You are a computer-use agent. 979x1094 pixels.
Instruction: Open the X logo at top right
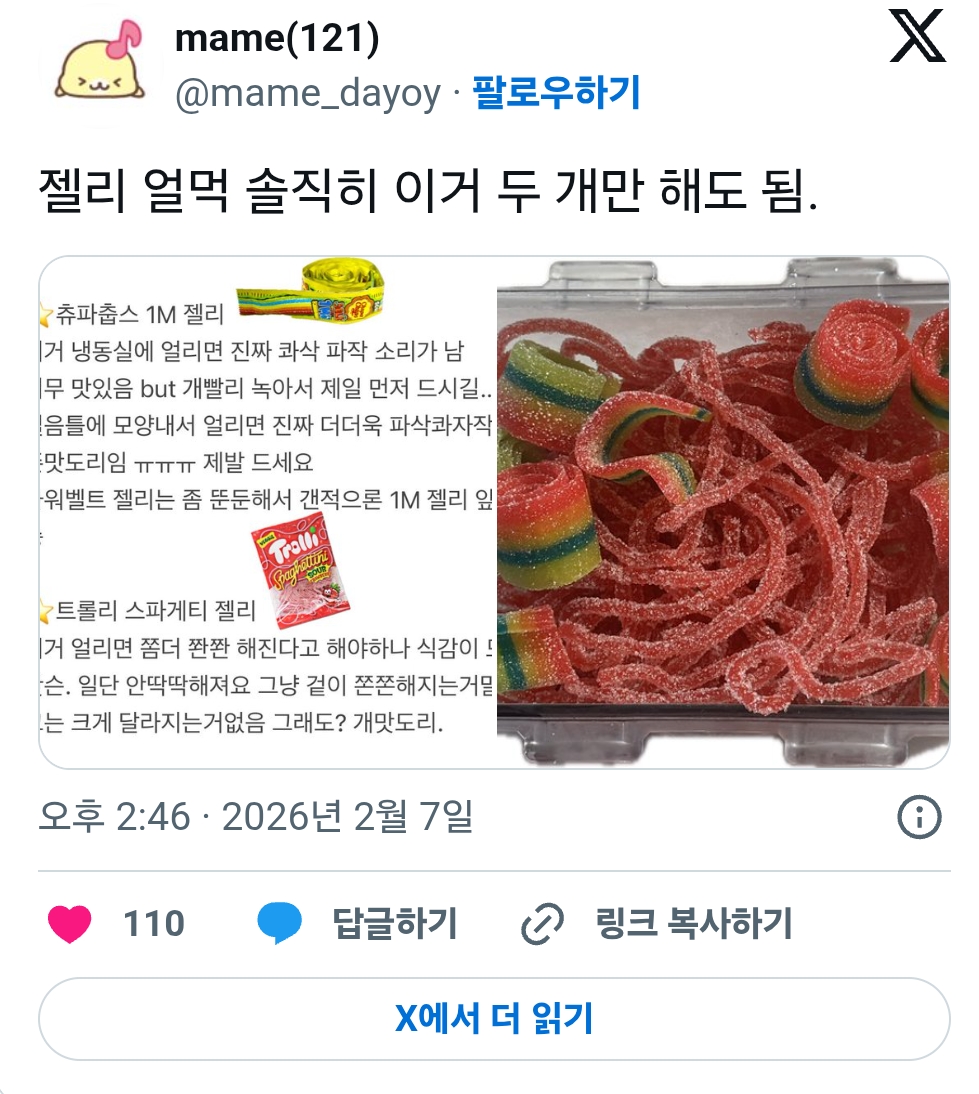[x=917, y=36]
